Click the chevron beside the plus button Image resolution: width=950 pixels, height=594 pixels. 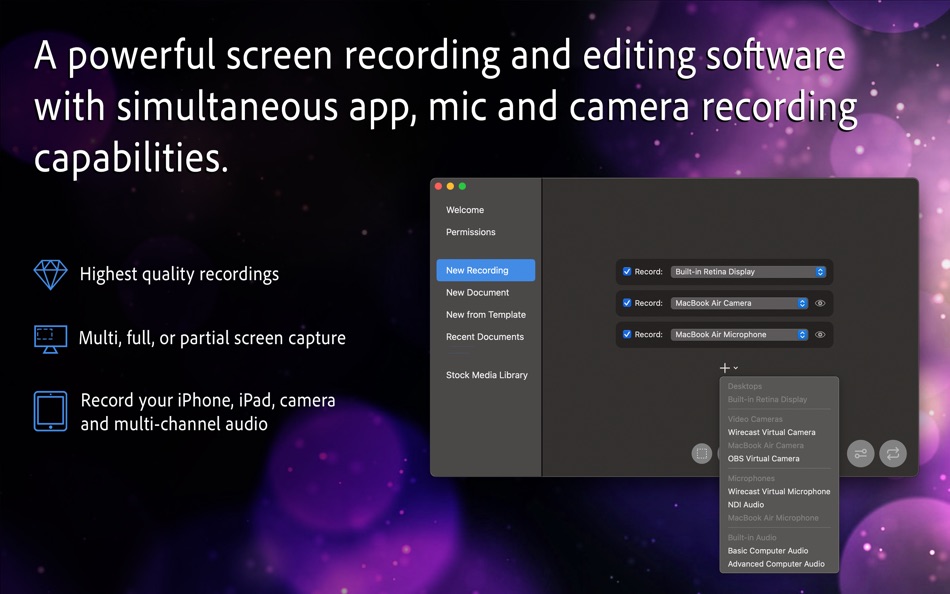click(736, 368)
